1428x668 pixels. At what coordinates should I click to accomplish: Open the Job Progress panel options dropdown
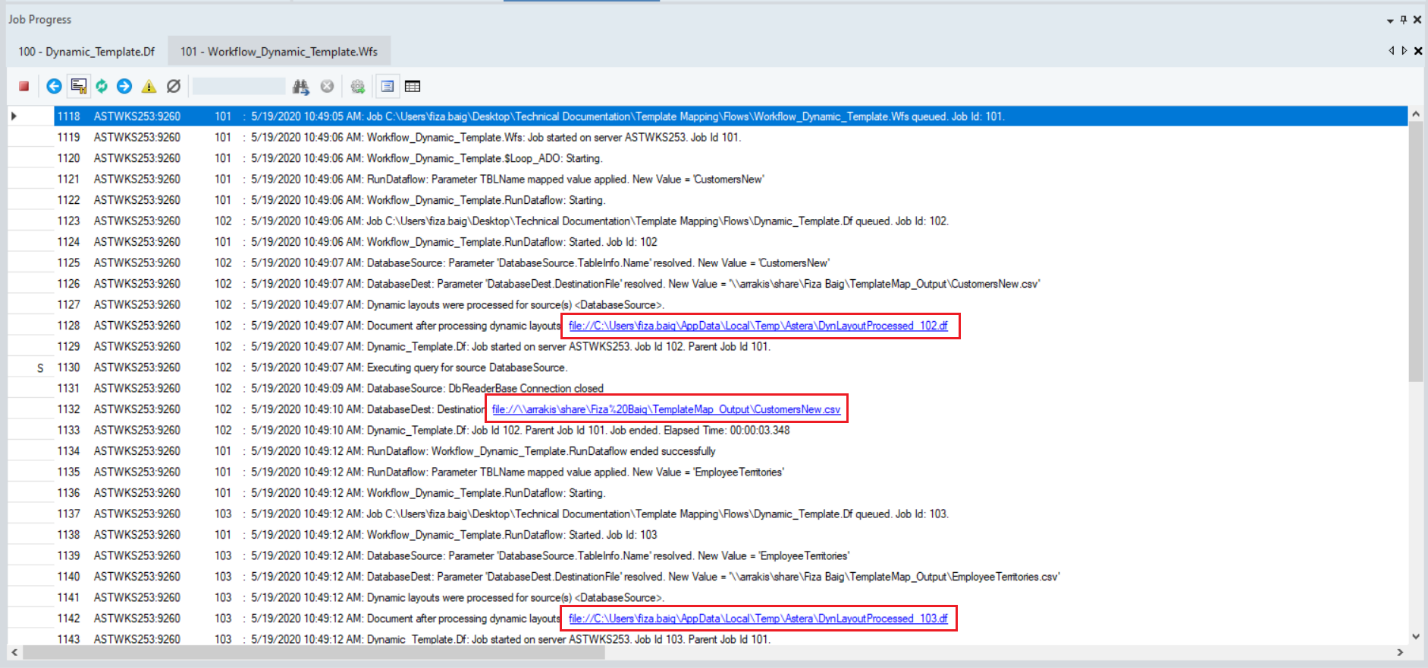coord(1391,20)
